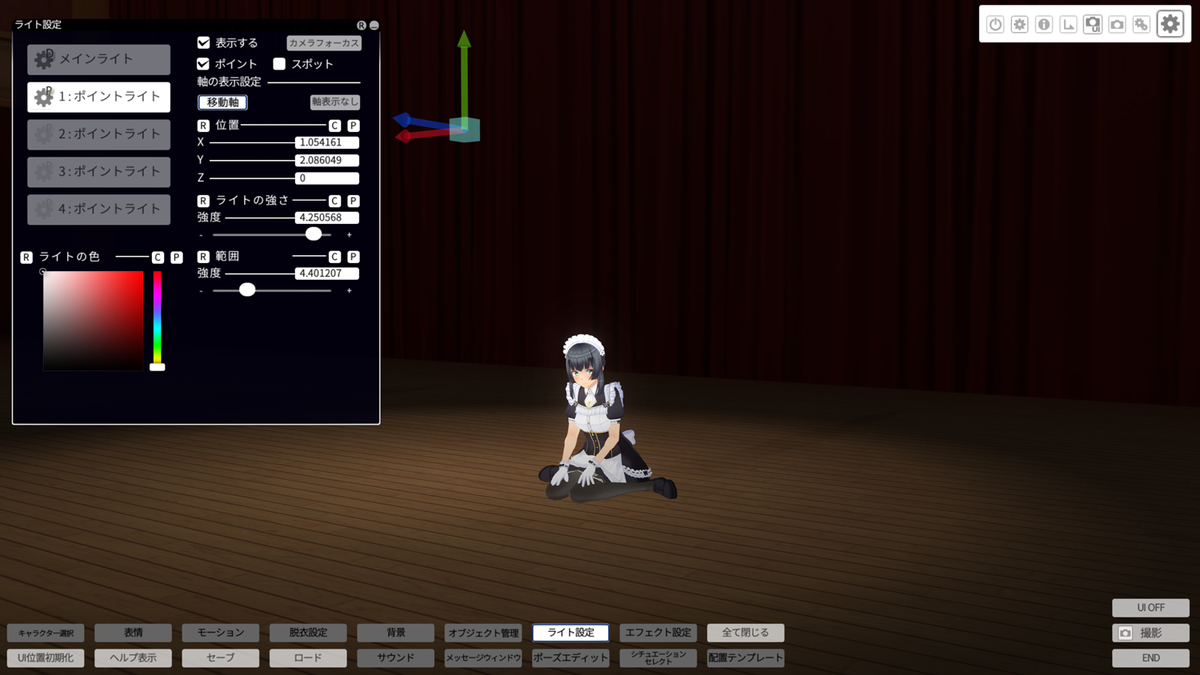Select 2:ポイントライト in the light list
The height and width of the screenshot is (675, 1200).
(x=98, y=134)
